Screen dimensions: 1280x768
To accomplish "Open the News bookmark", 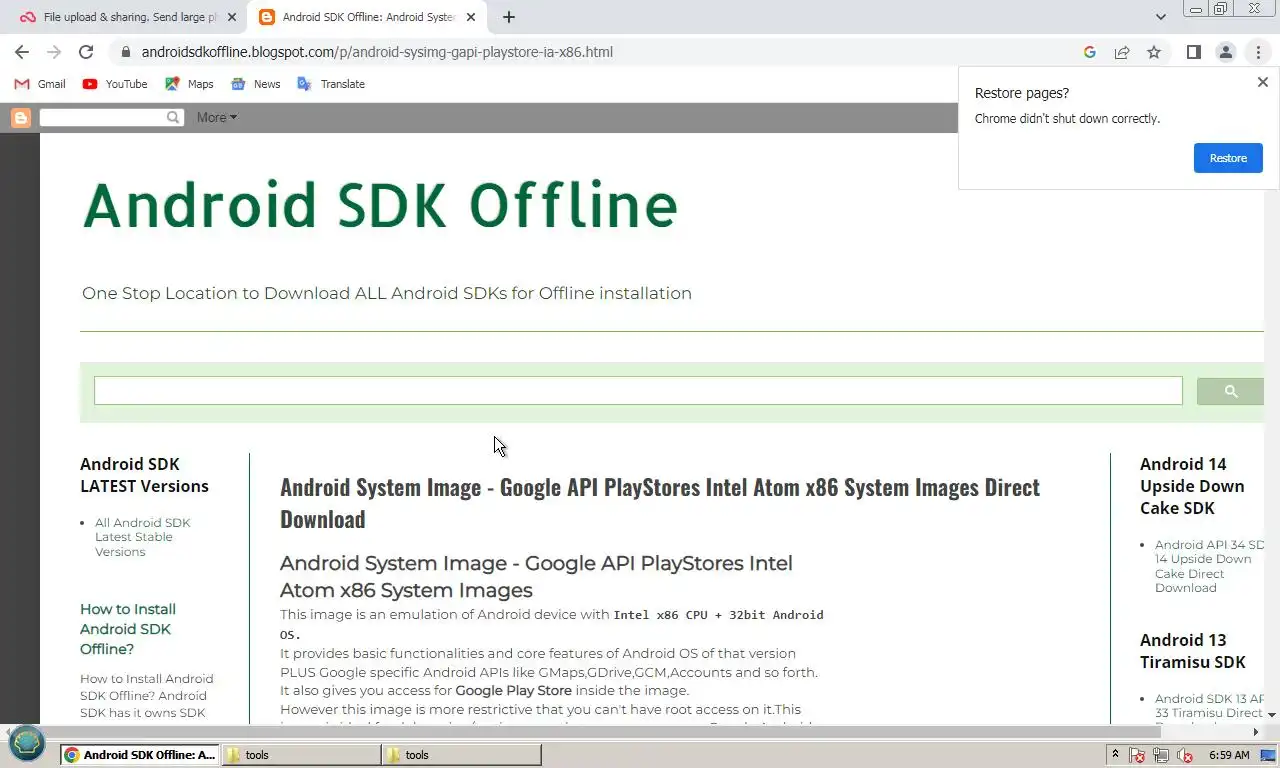I will (255, 84).
